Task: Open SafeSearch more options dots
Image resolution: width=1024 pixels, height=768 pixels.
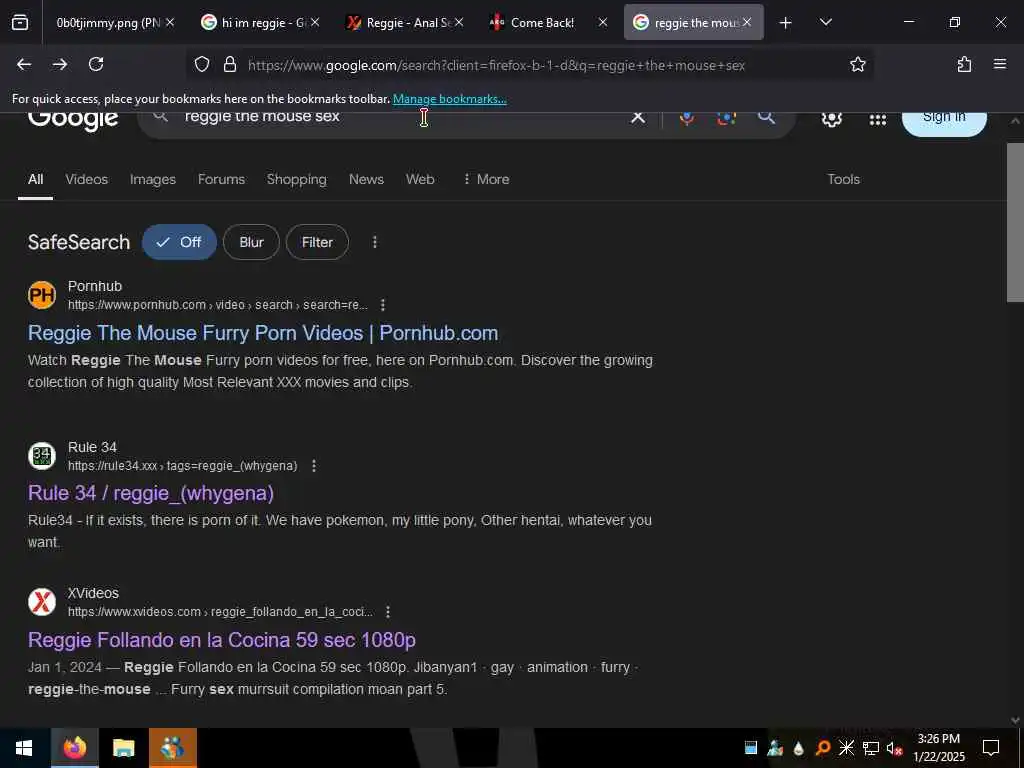Action: 374,242
